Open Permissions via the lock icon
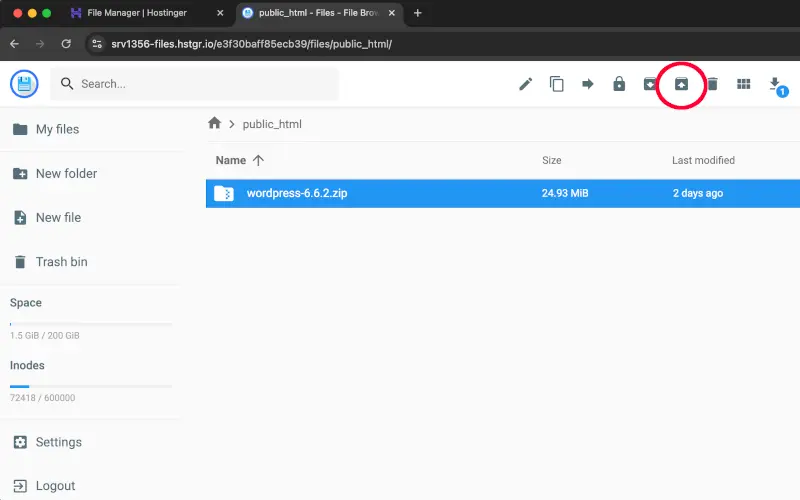 [x=619, y=84]
